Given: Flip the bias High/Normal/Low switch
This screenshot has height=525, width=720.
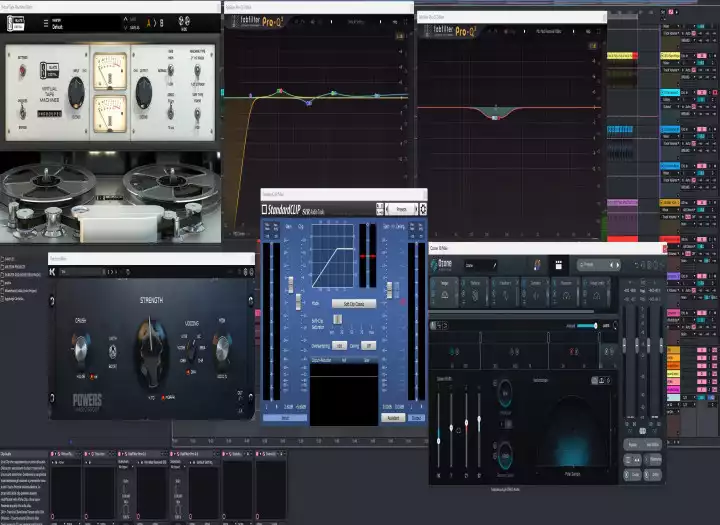Looking at the screenshot, I should 170,70.
